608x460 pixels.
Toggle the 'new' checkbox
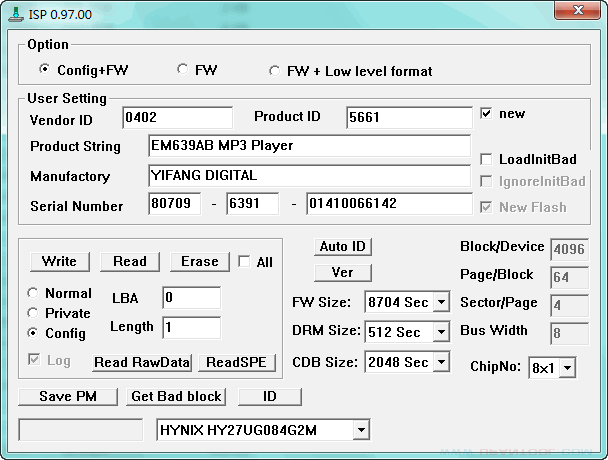point(487,113)
